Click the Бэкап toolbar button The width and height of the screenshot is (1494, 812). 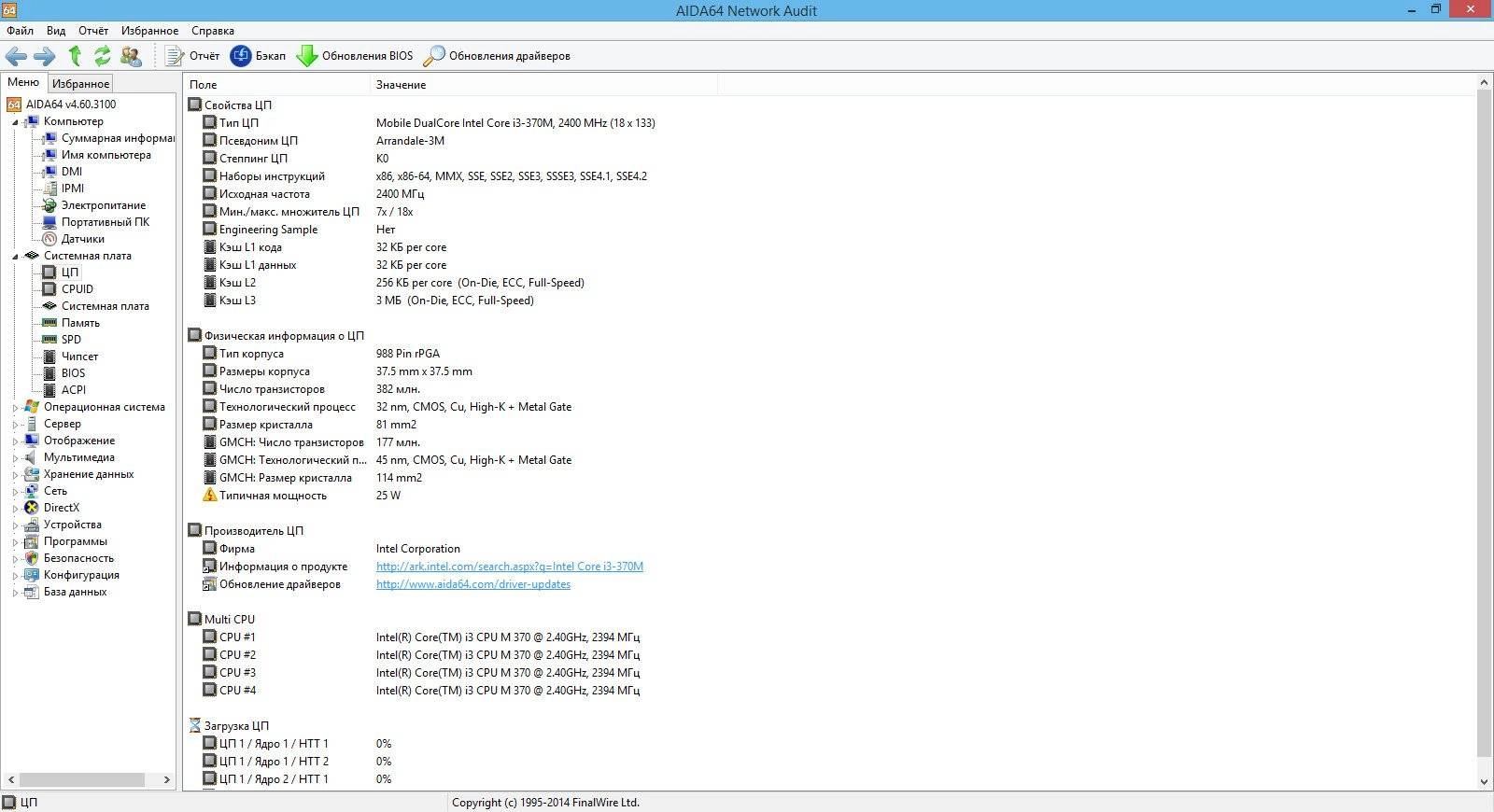(259, 56)
